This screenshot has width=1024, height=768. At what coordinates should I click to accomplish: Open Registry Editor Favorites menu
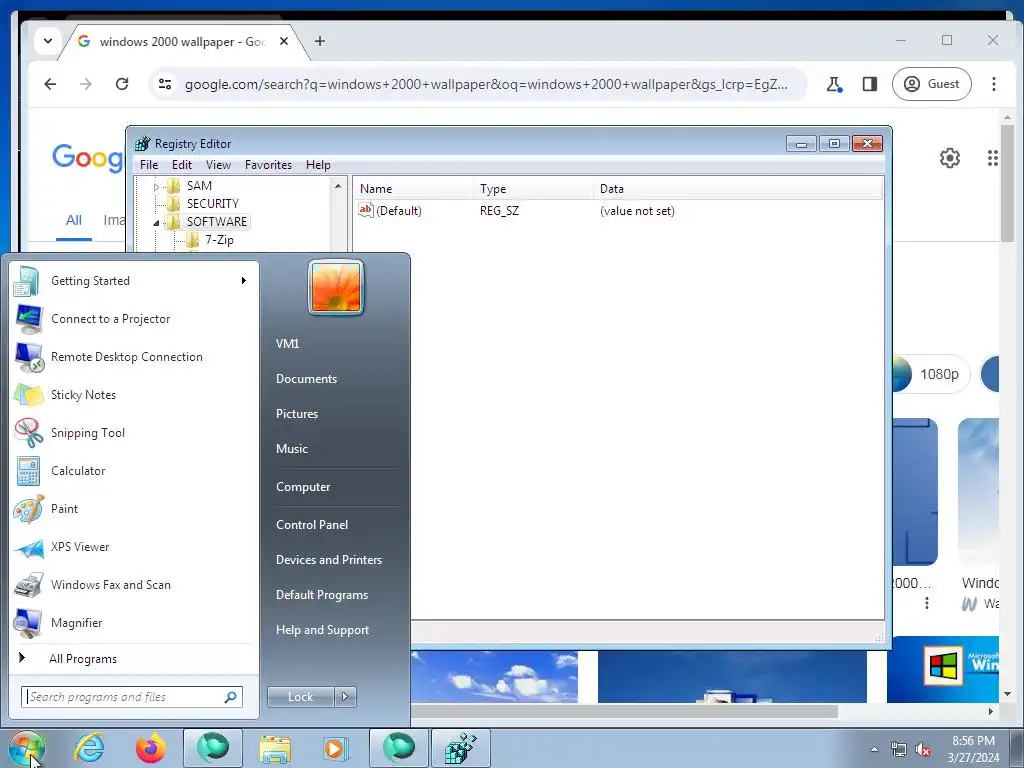click(268, 165)
